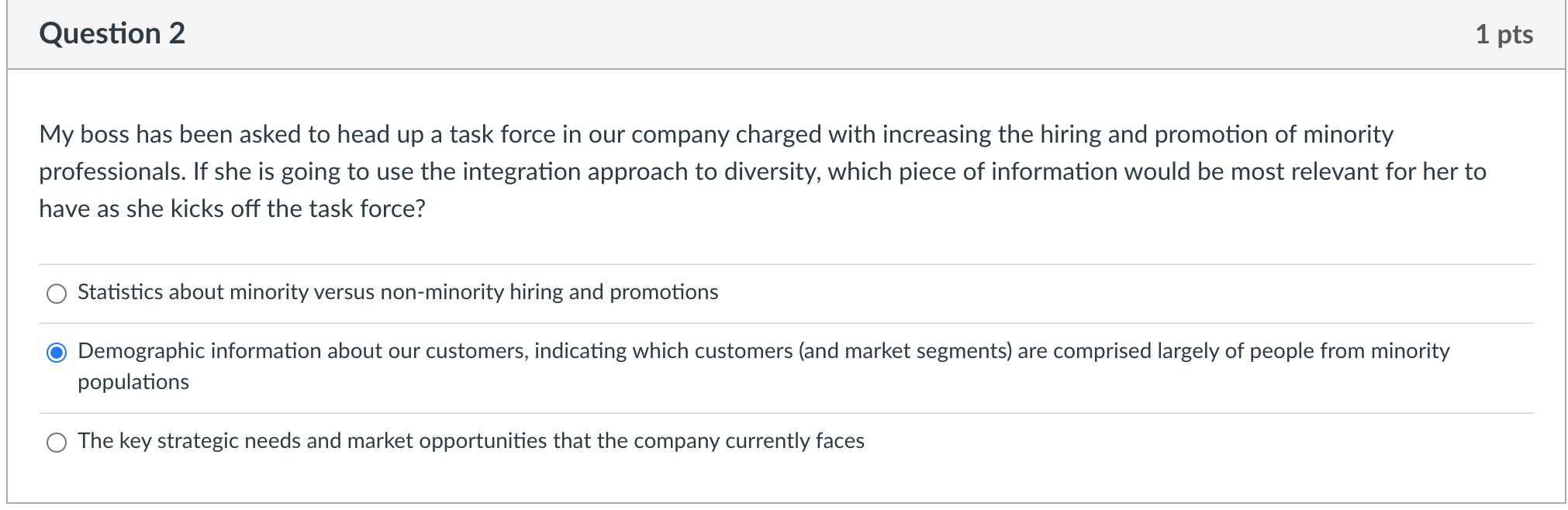The width and height of the screenshot is (1568, 510).
Task: Click inside the Question 2 title bar area
Action: point(543,33)
